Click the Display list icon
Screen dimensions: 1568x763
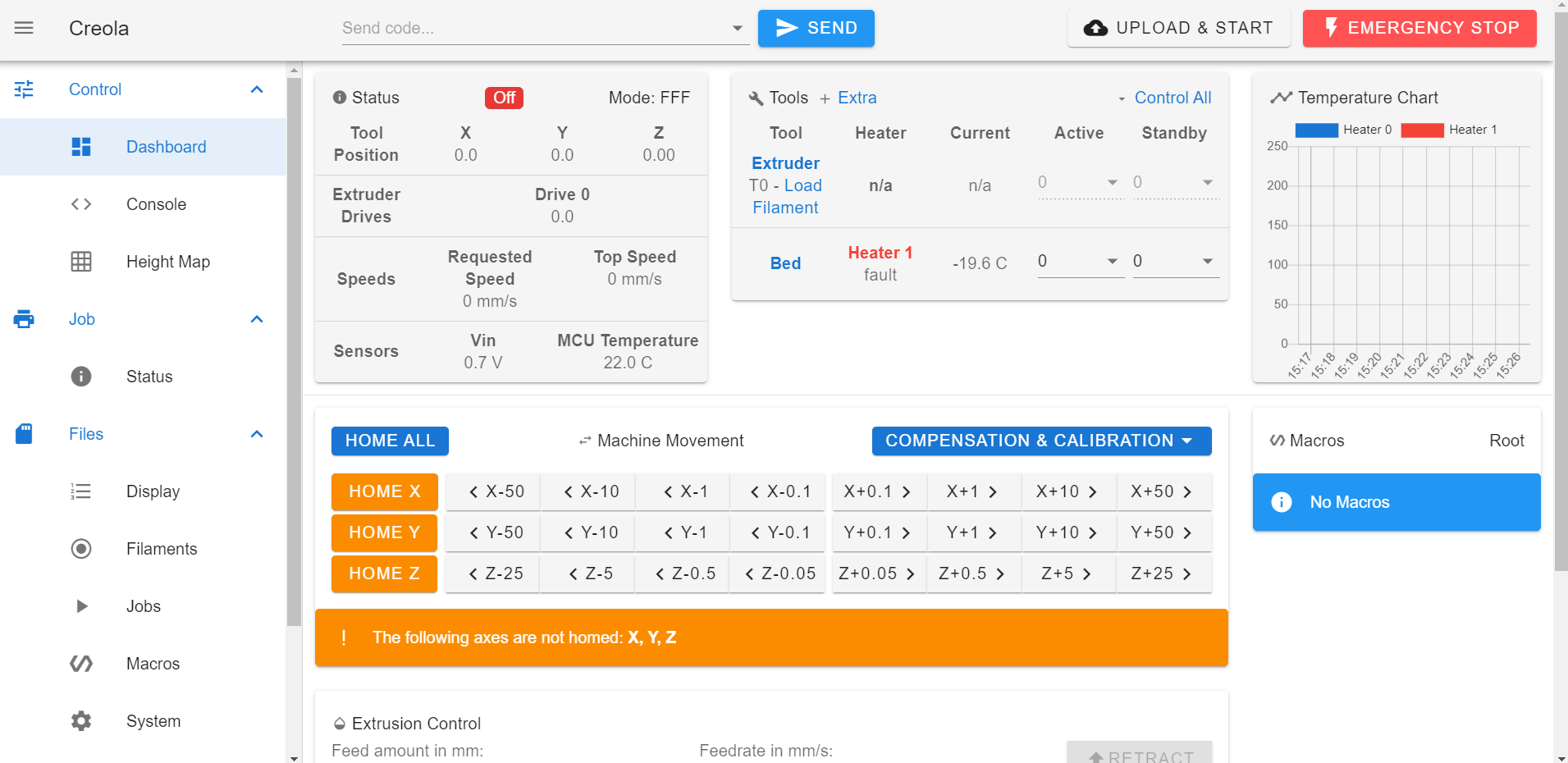tap(81, 491)
